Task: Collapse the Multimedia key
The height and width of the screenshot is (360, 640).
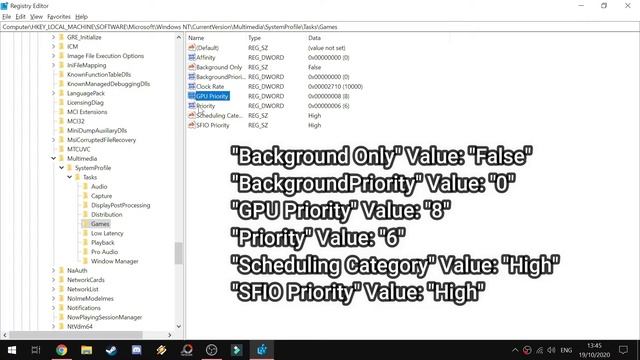Action: [x=53, y=158]
